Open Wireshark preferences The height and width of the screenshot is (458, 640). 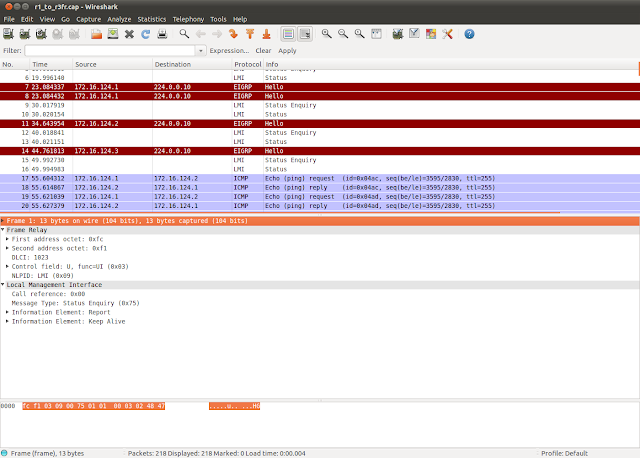coord(447,34)
